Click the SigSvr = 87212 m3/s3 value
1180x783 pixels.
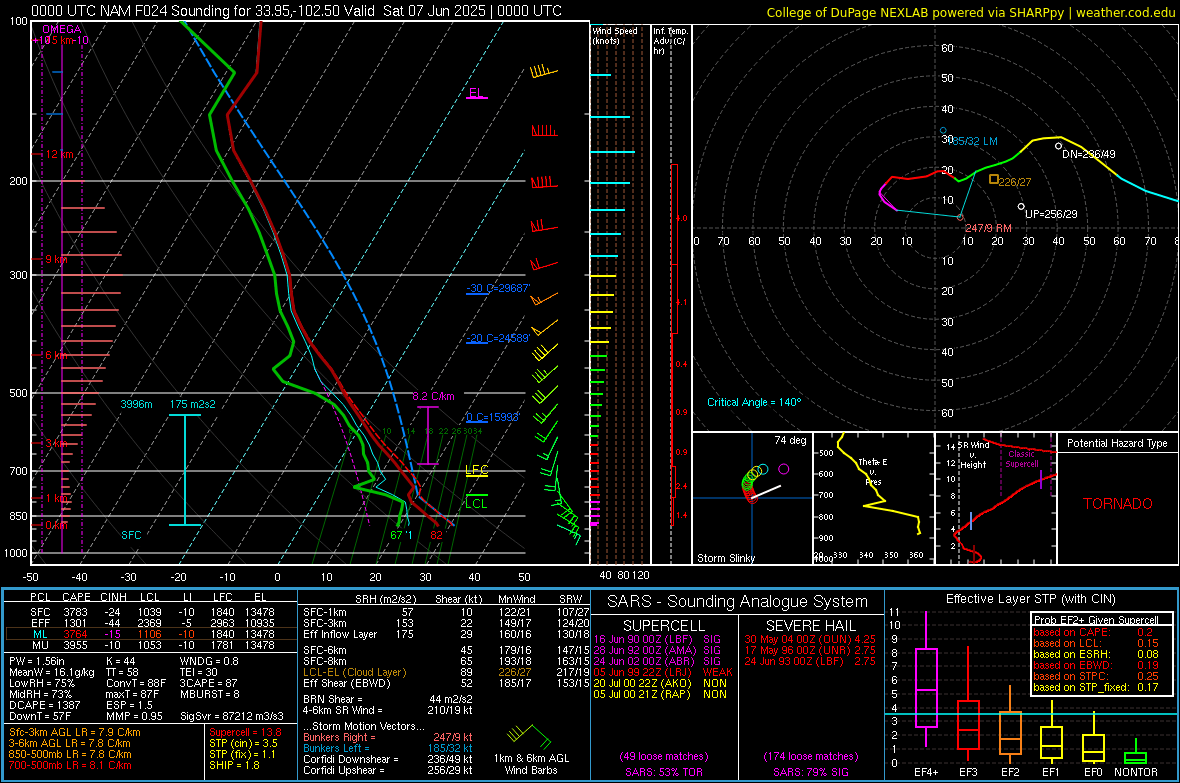(232, 716)
